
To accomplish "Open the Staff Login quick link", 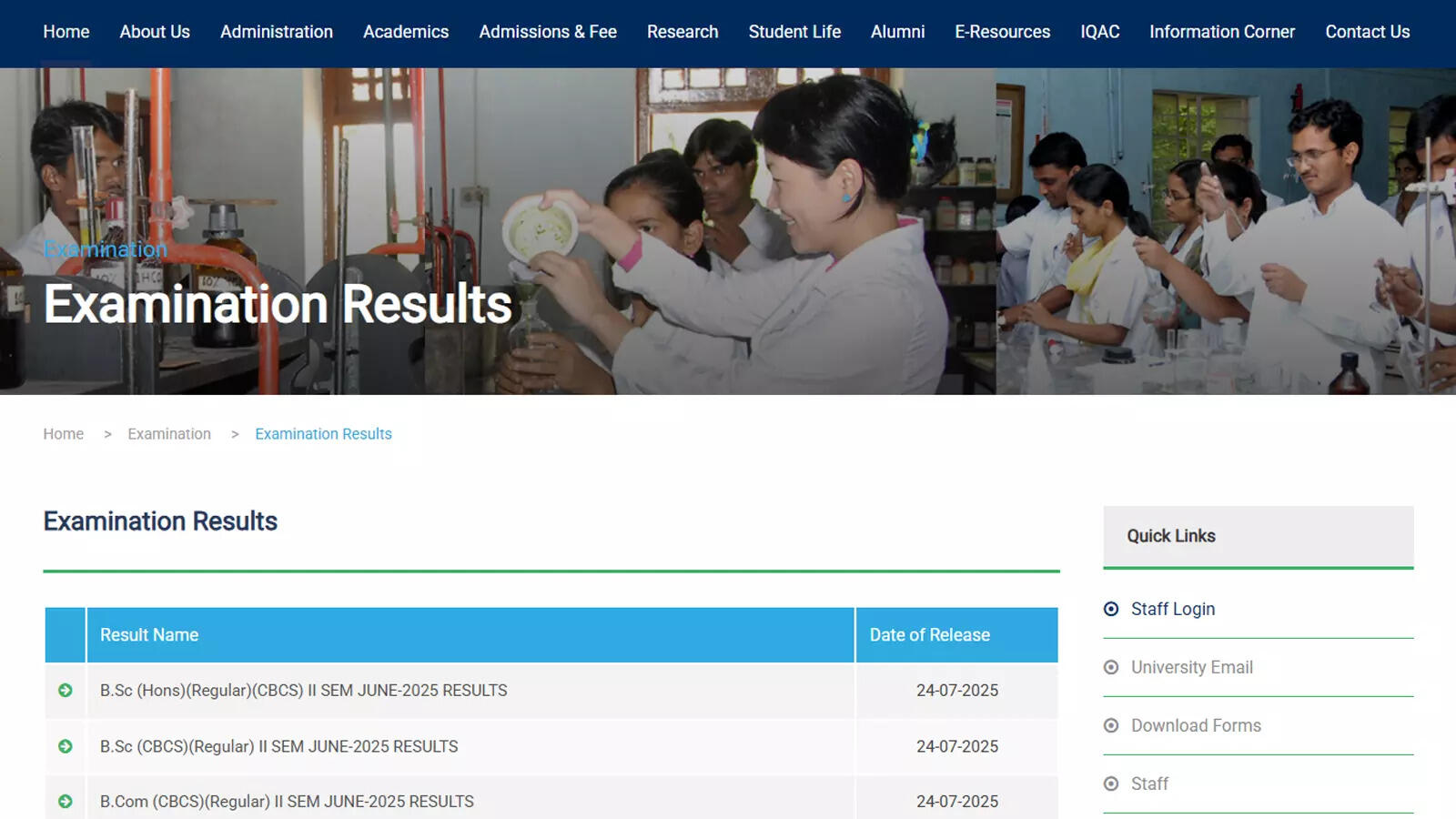I will click(x=1173, y=609).
